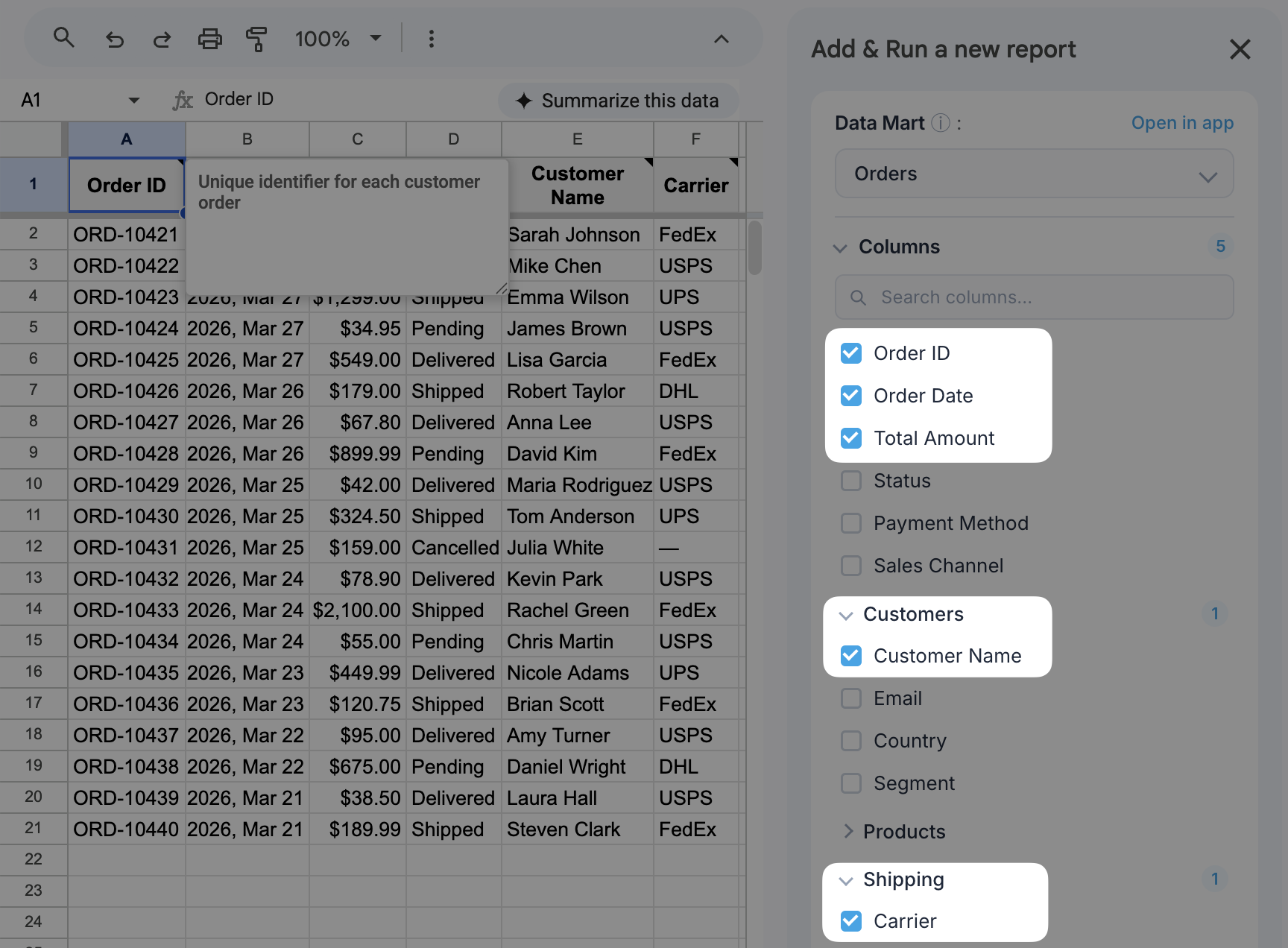Click the redo arrow icon
Viewport: 1288px width, 948px height.
click(x=162, y=39)
